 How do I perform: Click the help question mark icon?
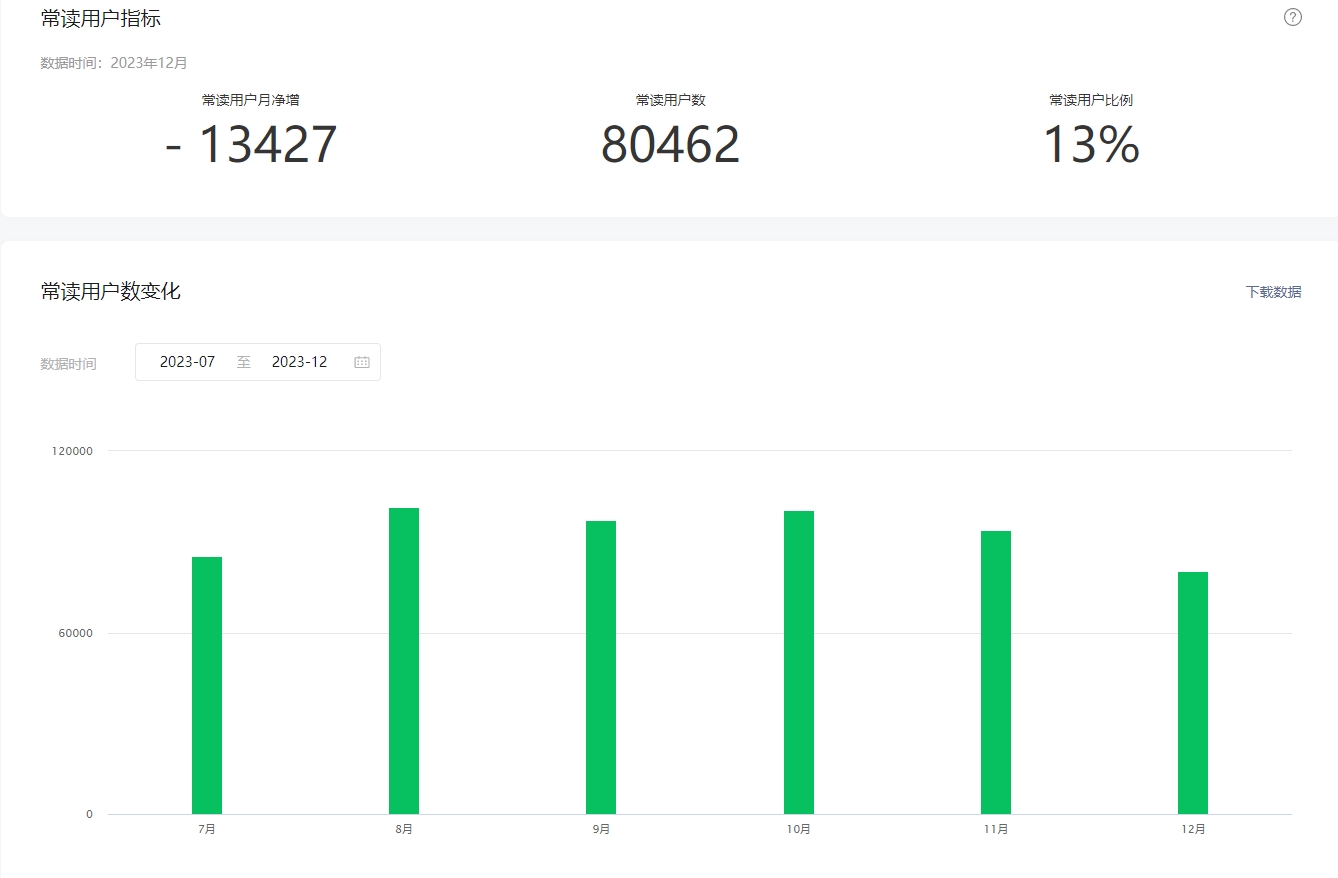tap(1292, 17)
